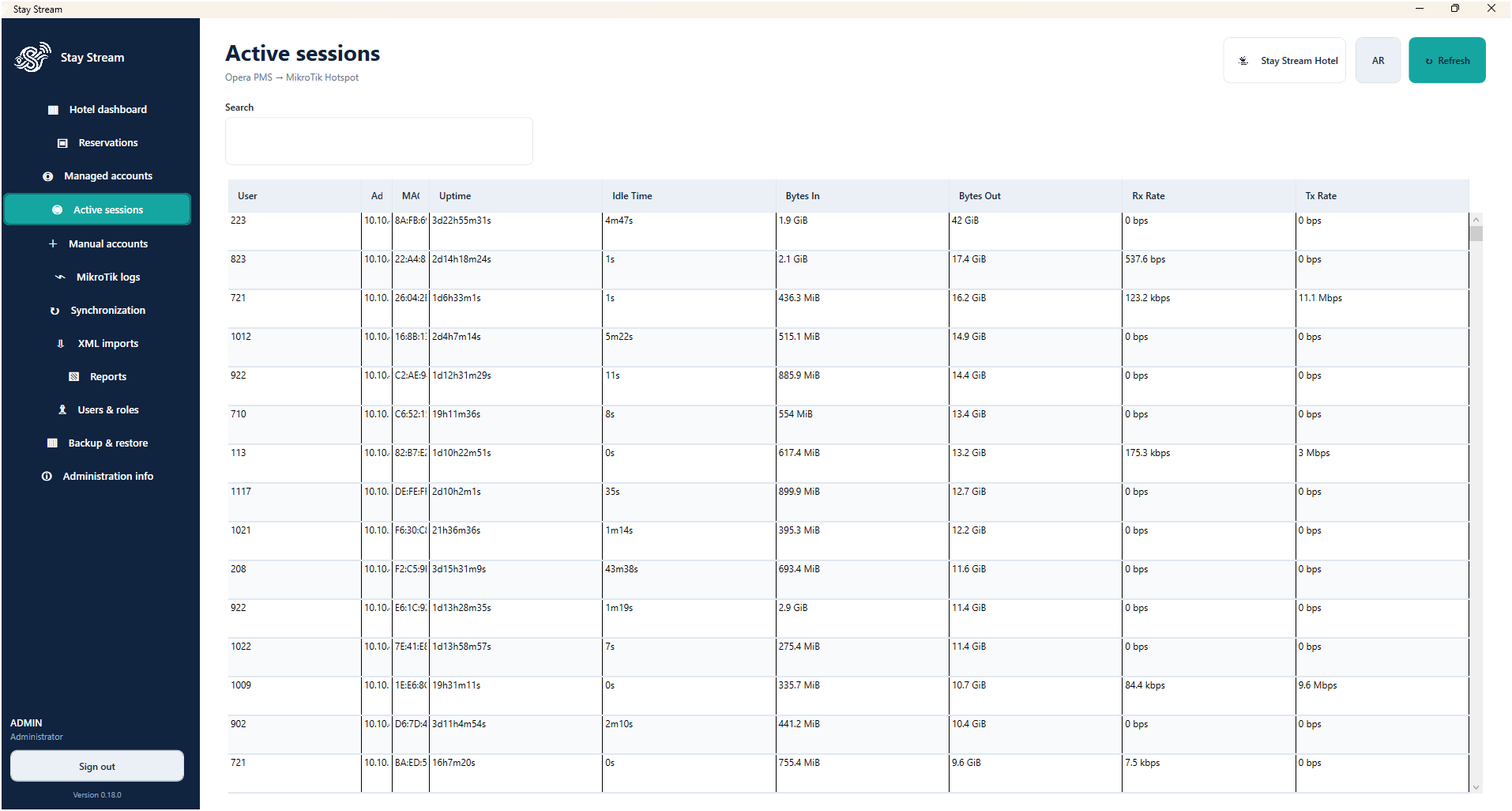Viewport: 1512px width, 811px height.
Task: Click the Administration info icon
Action: (x=47, y=477)
